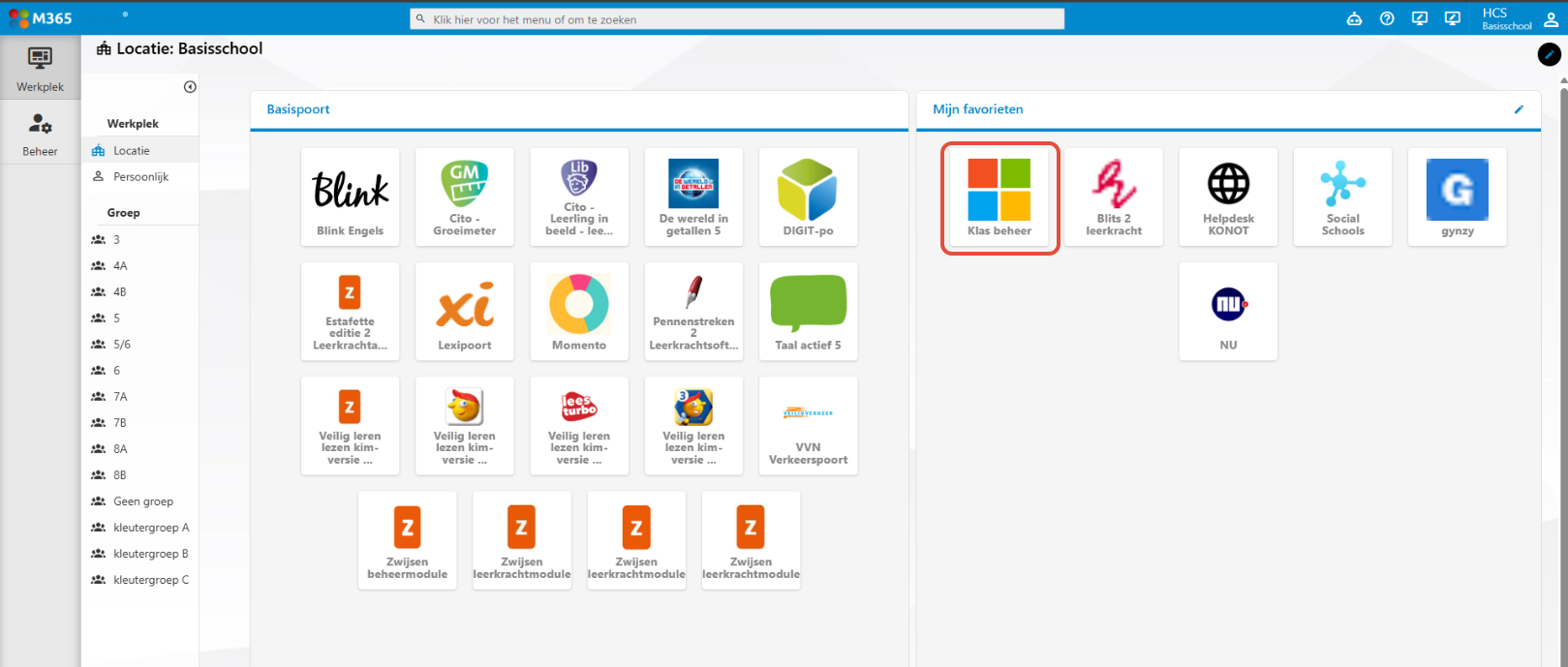Launch Taal actief 5
The image size is (1568, 667).
click(x=808, y=311)
